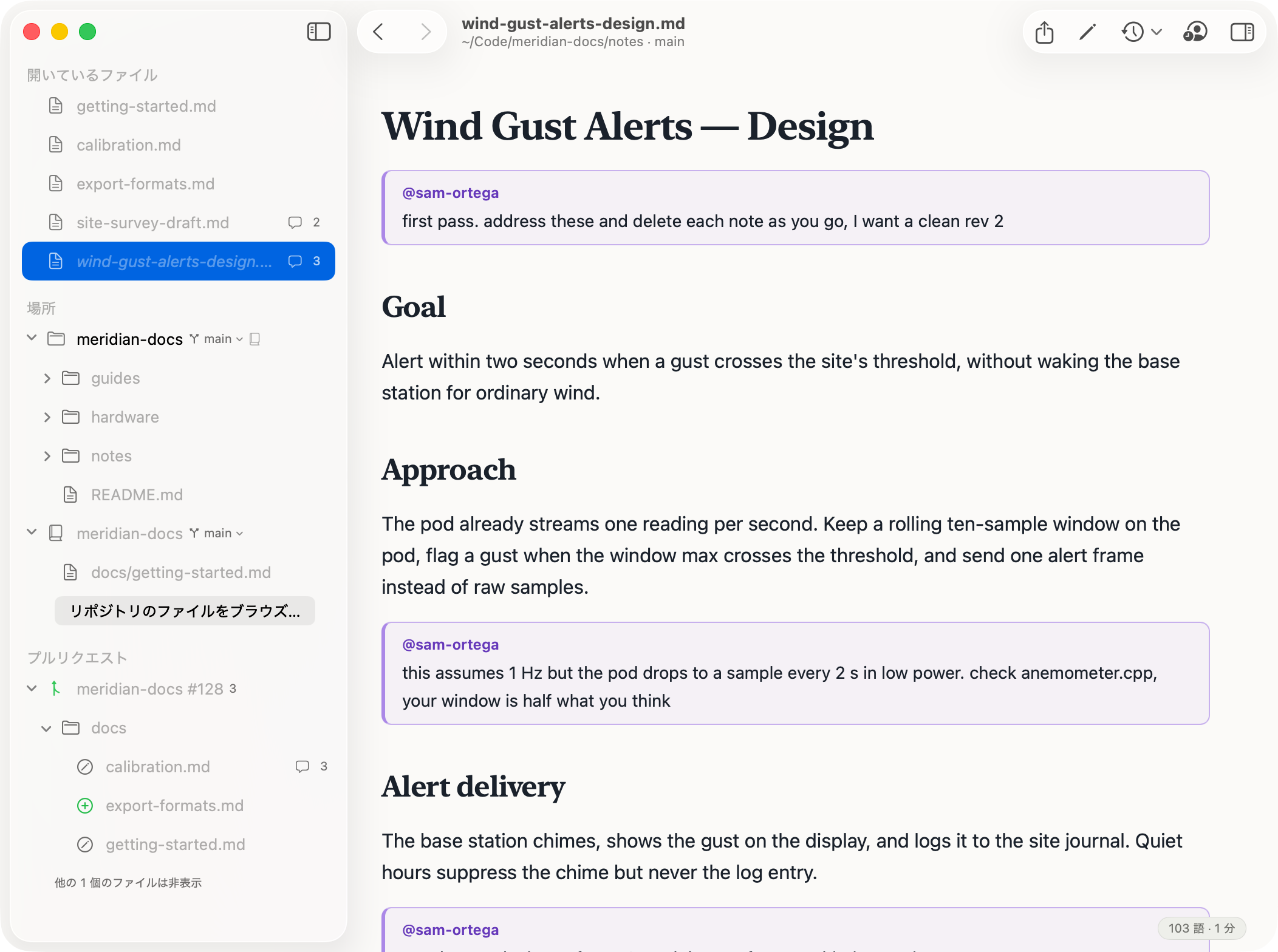The image size is (1278, 952).
Task: Click repository icon beside folder branch selector
Action: (255, 339)
